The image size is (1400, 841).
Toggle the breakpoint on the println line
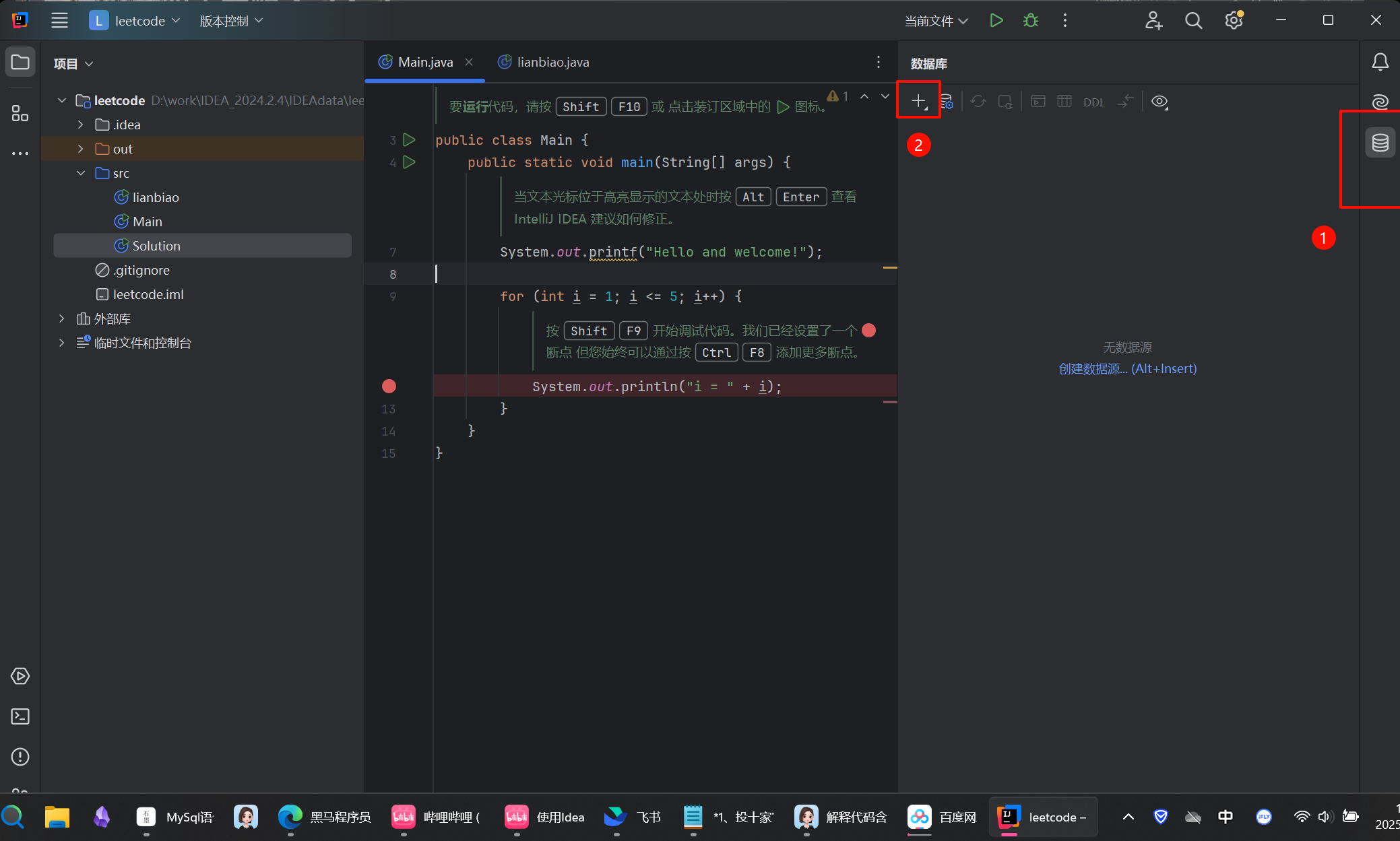tap(389, 386)
